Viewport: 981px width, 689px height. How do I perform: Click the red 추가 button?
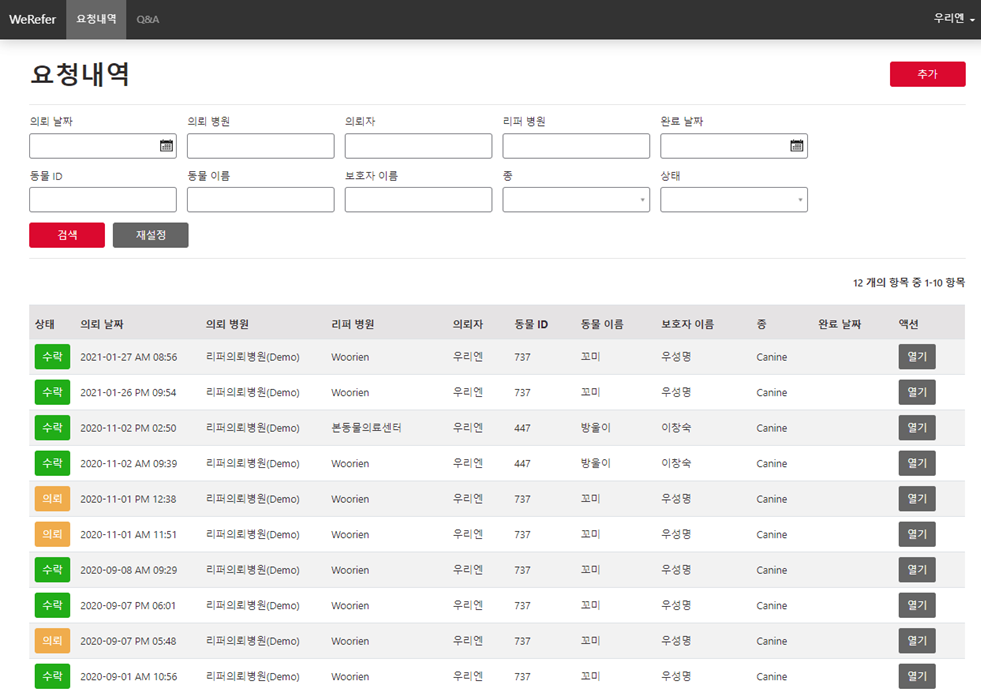tap(927, 74)
